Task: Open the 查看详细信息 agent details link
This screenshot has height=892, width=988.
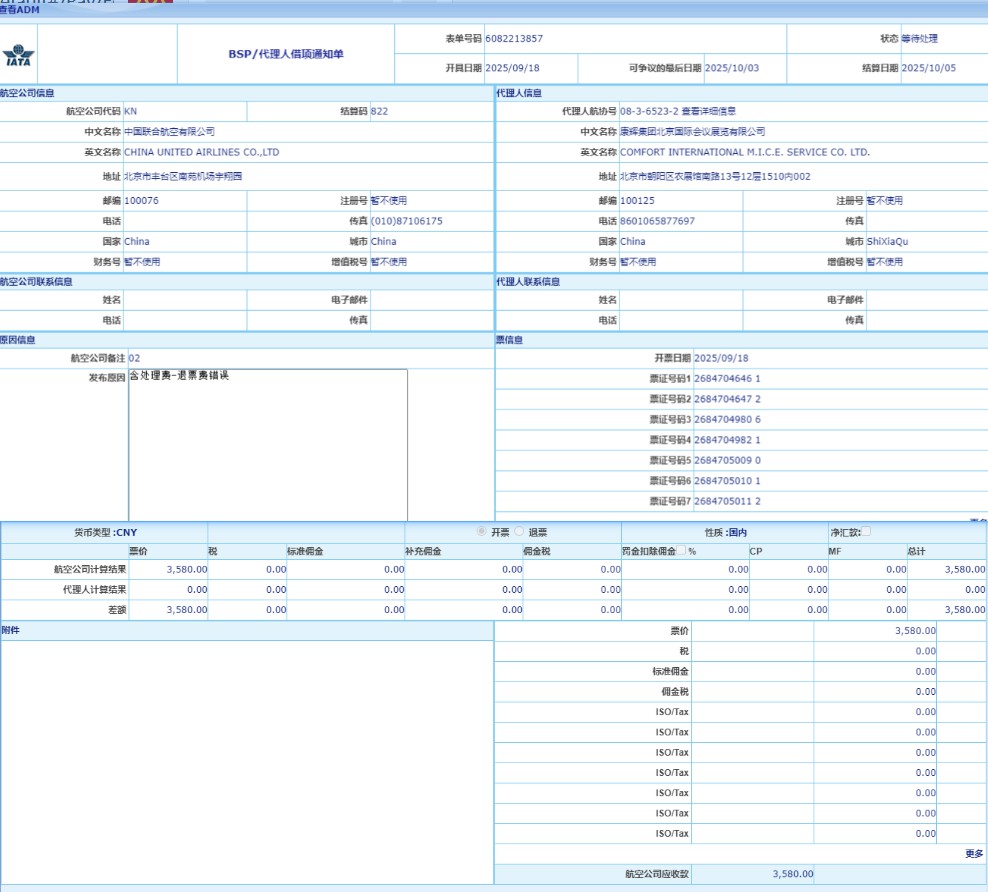Action: [x=708, y=111]
